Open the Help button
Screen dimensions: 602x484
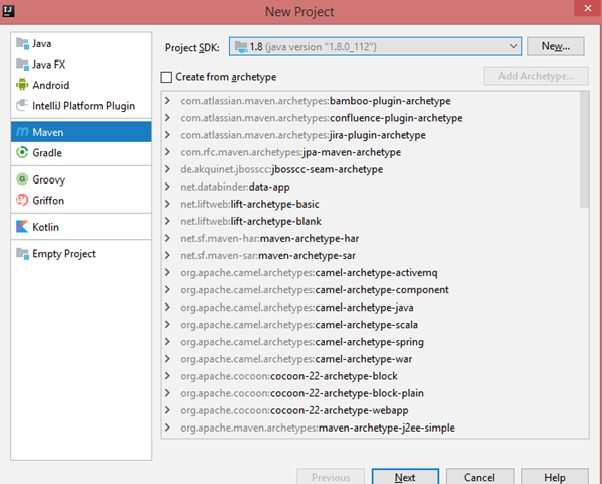click(x=555, y=477)
